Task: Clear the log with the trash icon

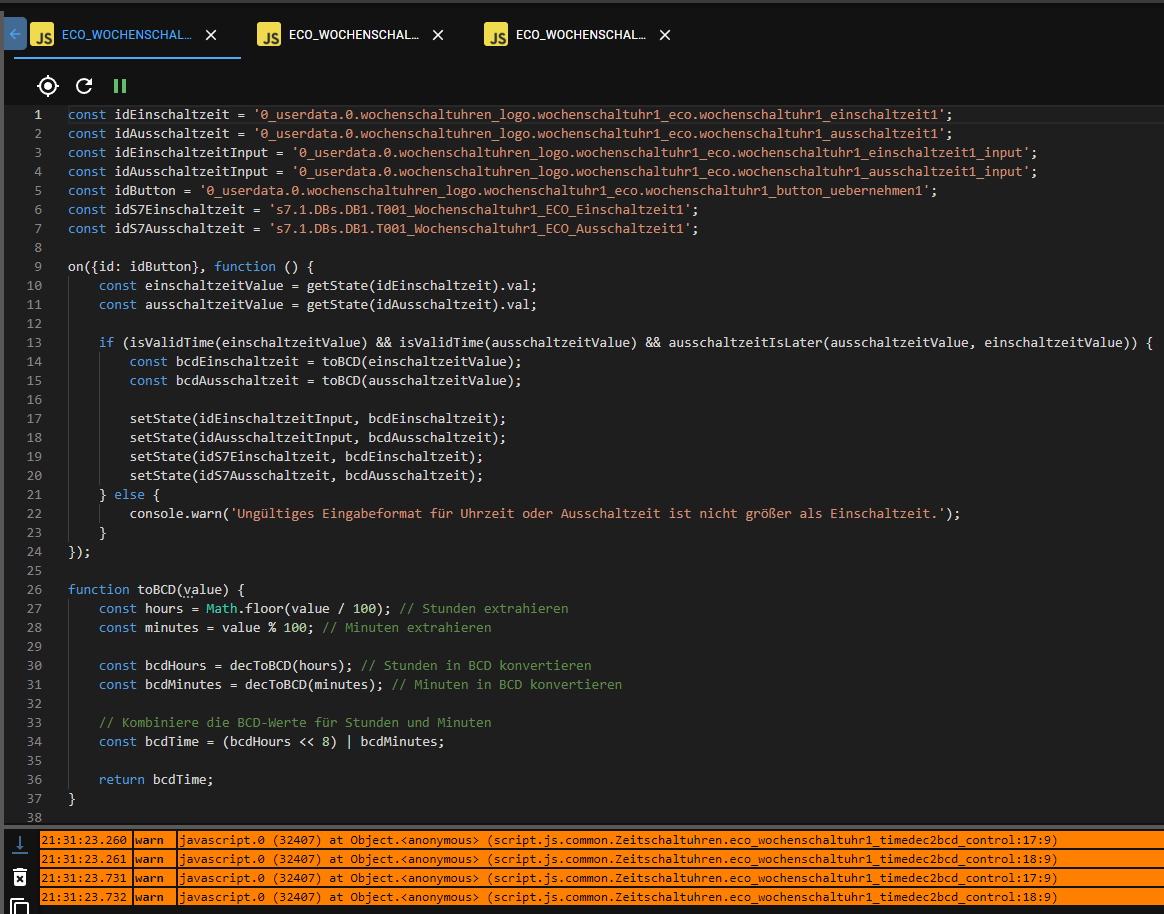Action: 19,876
